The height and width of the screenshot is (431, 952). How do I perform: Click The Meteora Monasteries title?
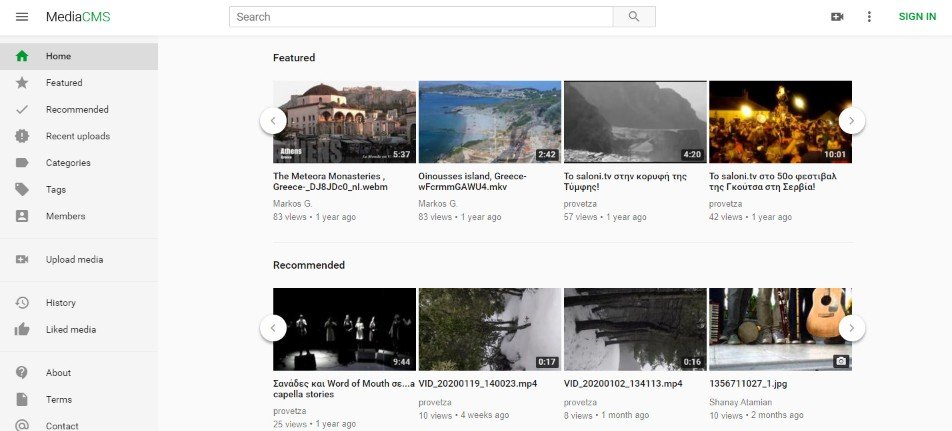330,182
